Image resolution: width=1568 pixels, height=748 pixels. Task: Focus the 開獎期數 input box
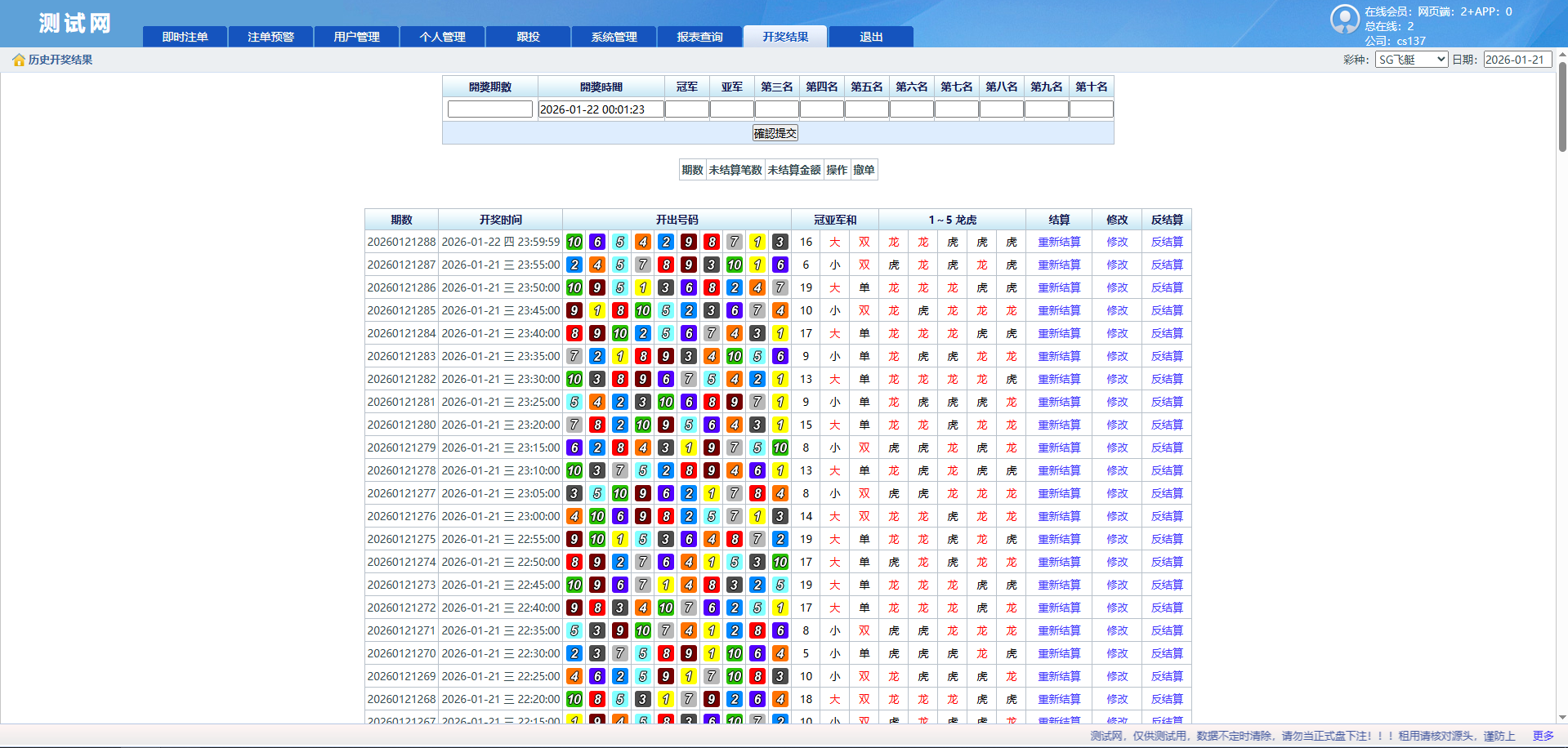(490, 109)
